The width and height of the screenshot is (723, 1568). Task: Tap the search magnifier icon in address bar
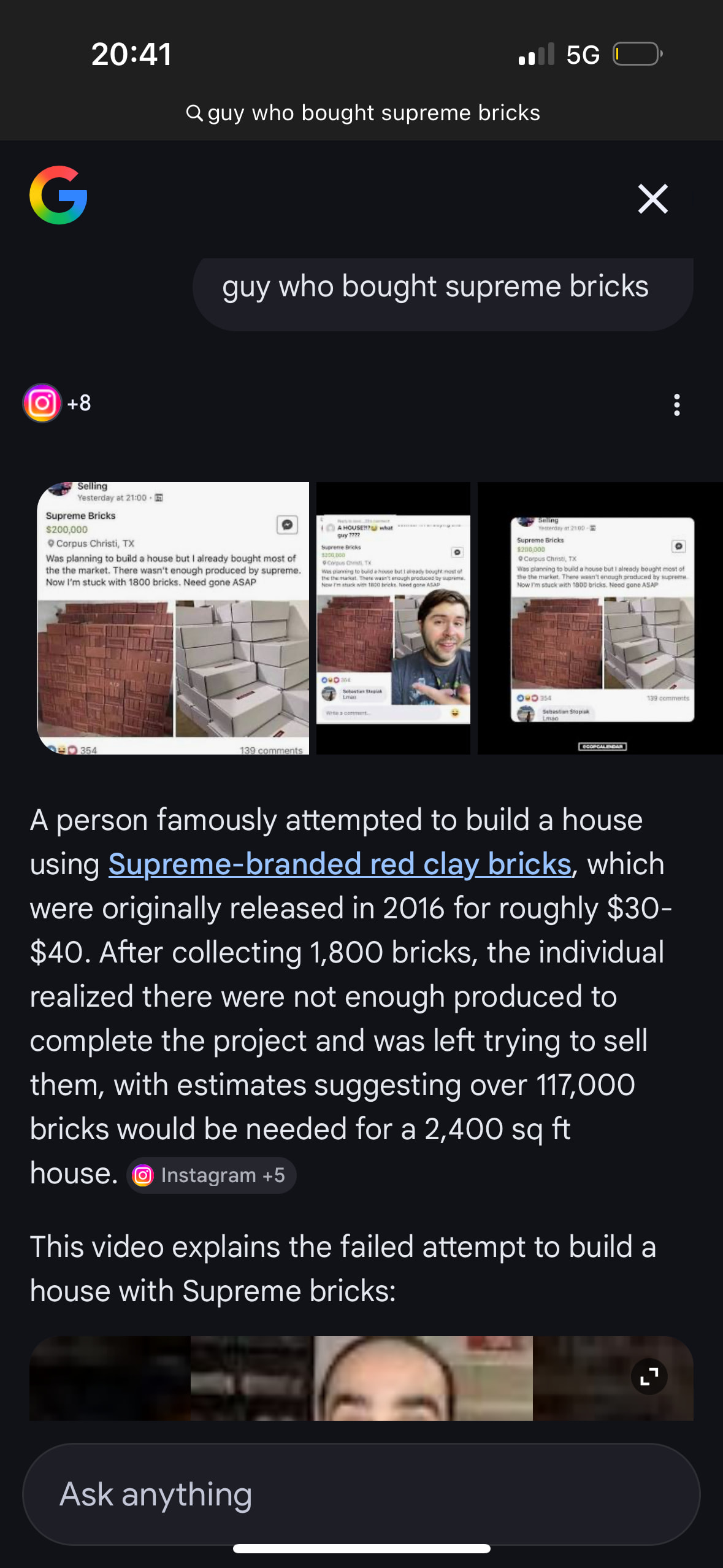pyautogui.click(x=194, y=113)
